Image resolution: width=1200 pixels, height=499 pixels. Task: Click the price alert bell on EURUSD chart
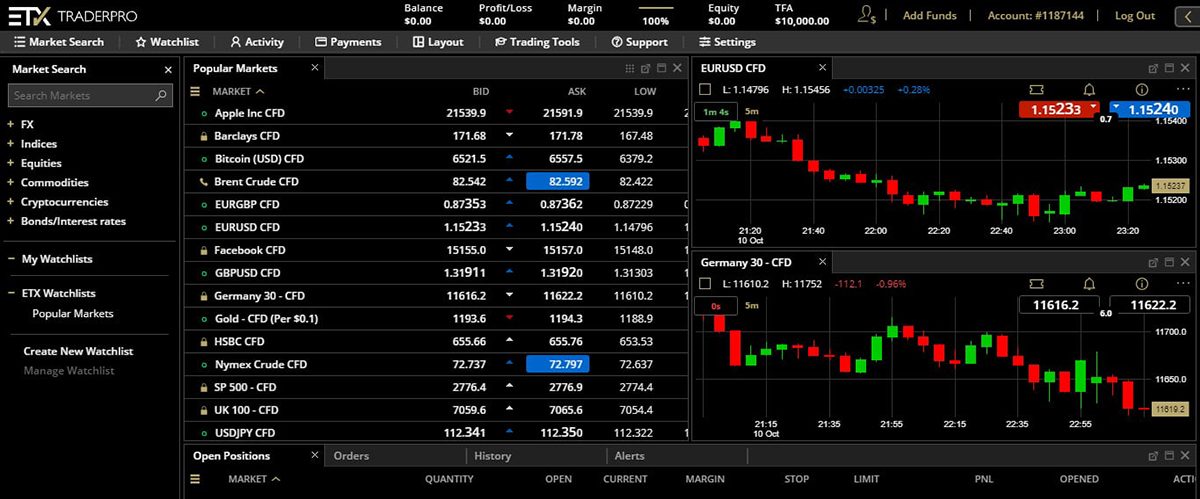pos(1089,90)
